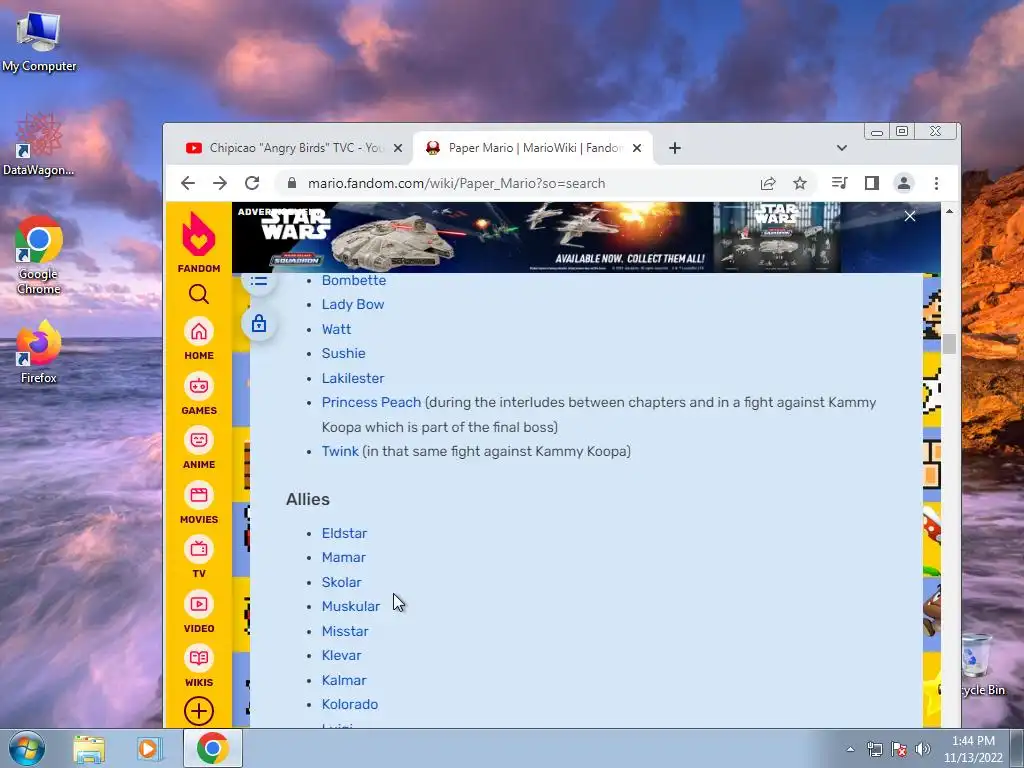
Task: Open the Eldstar link
Action: tap(344, 533)
